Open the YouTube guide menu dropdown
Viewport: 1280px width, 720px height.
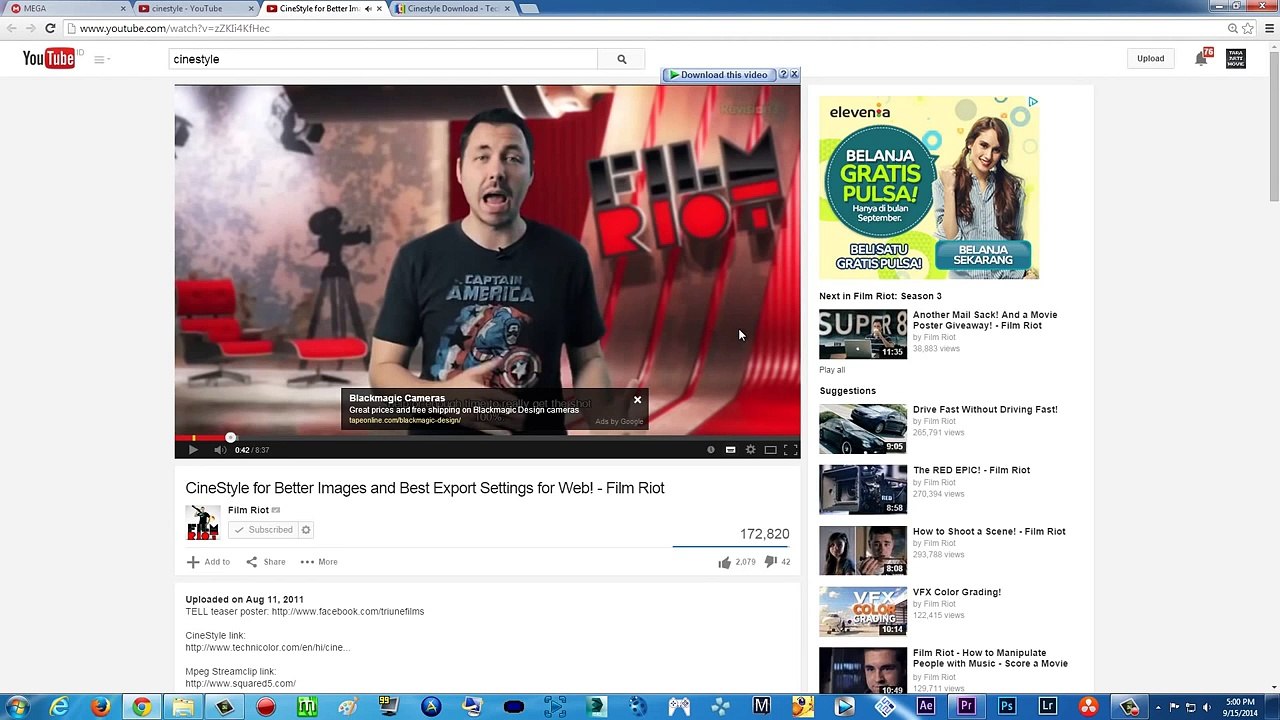[x=102, y=59]
